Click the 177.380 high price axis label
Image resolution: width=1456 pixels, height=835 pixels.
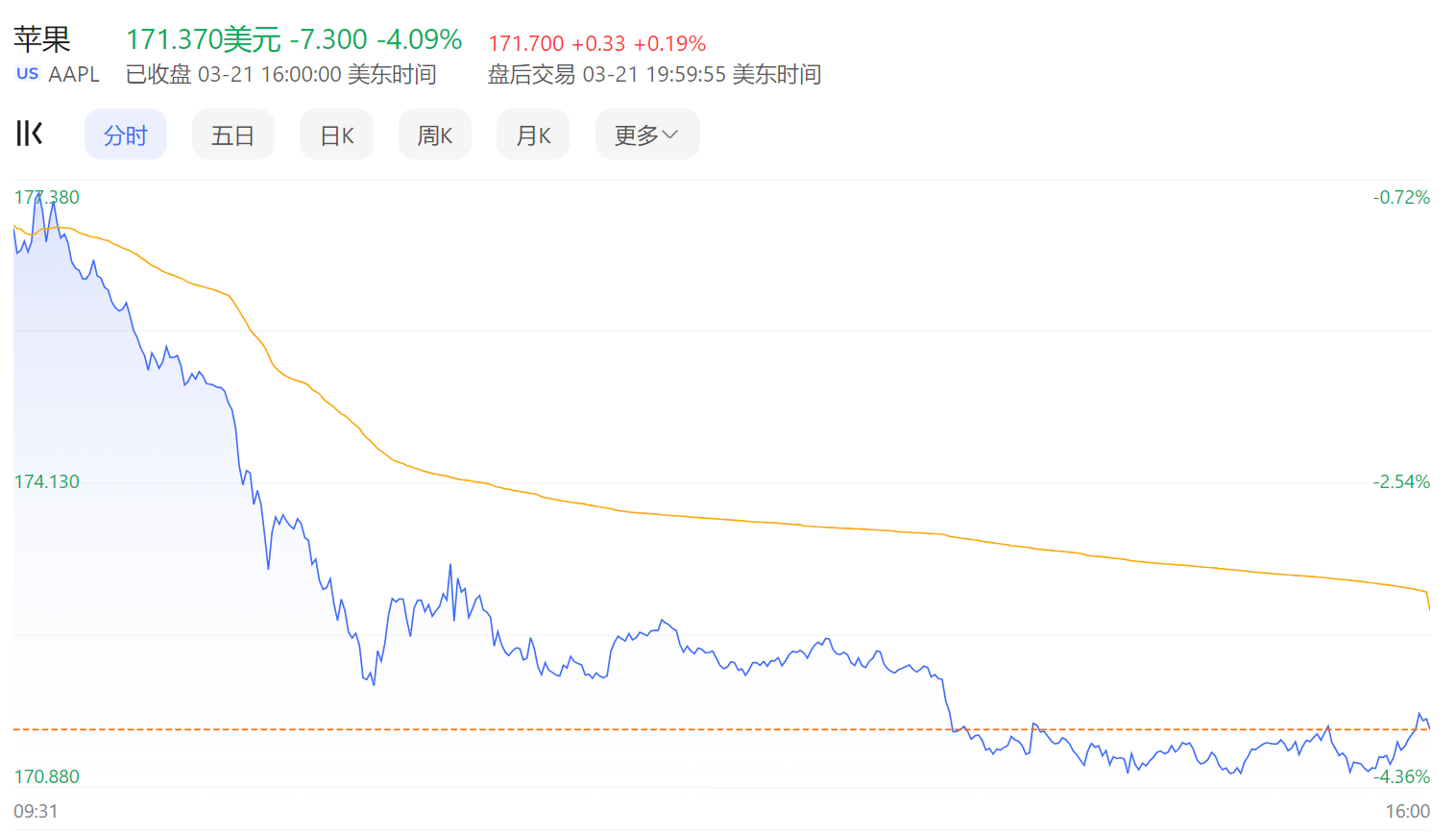point(46,197)
